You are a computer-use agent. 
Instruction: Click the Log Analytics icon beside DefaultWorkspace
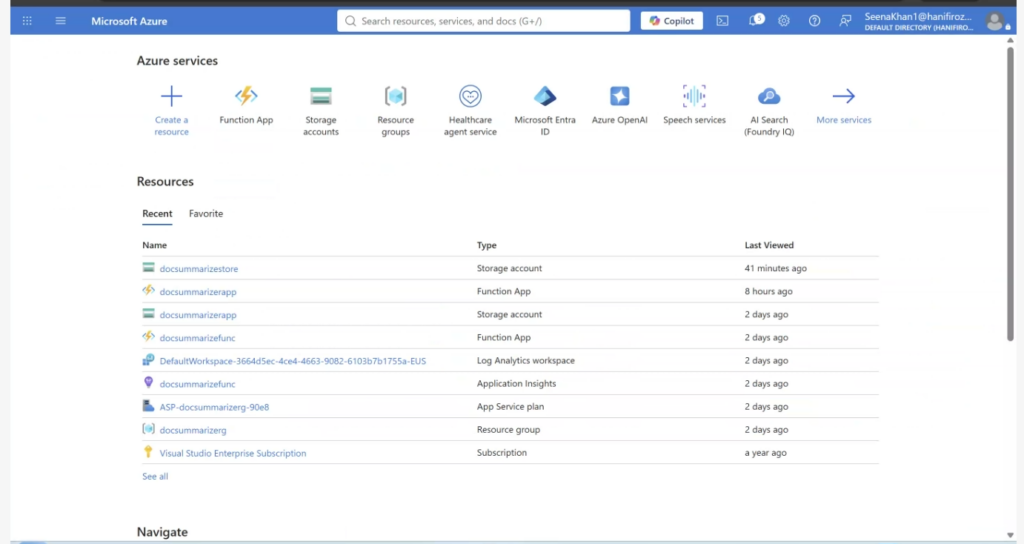pos(149,359)
